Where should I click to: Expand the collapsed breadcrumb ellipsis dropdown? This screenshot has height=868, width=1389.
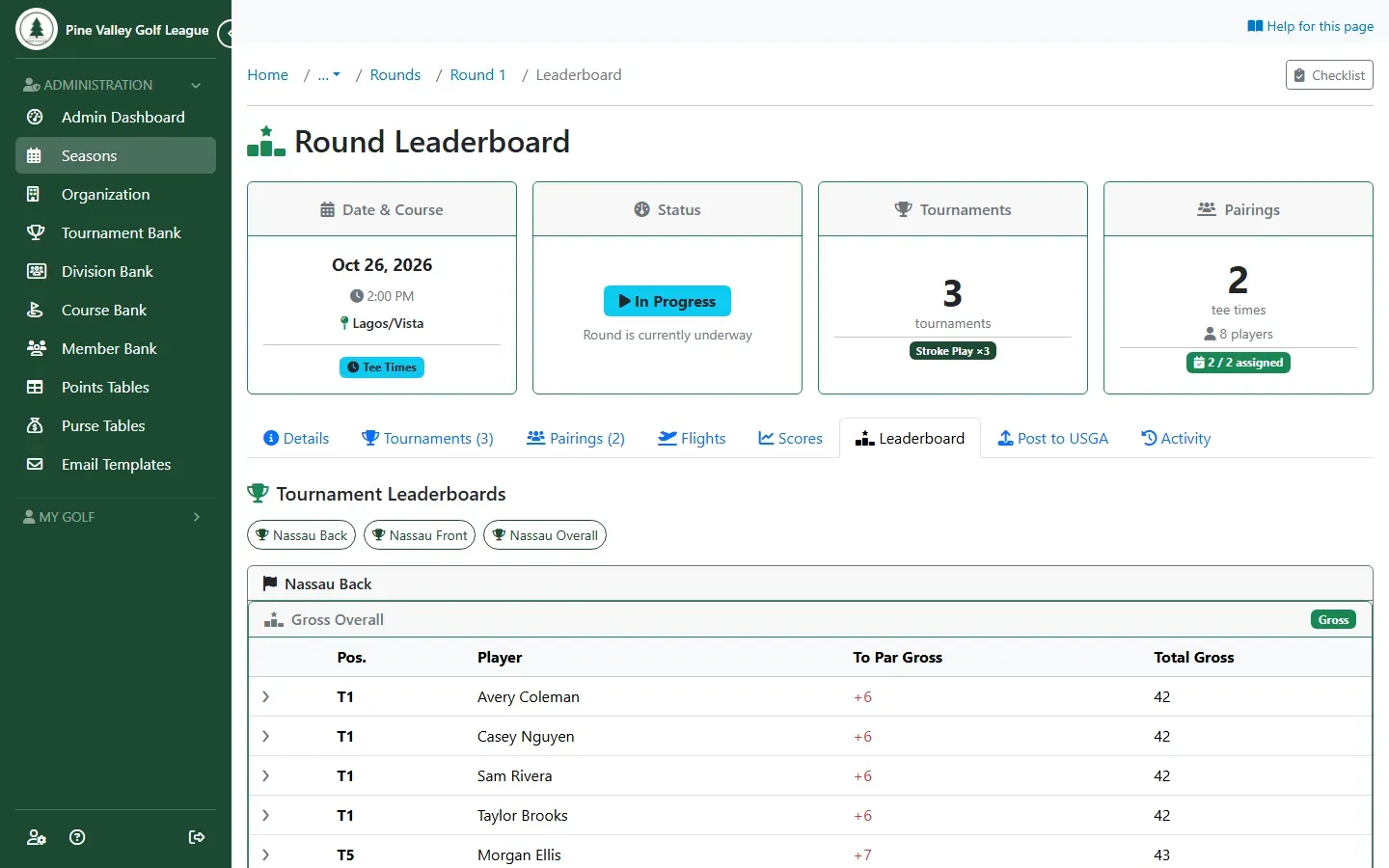(x=329, y=74)
